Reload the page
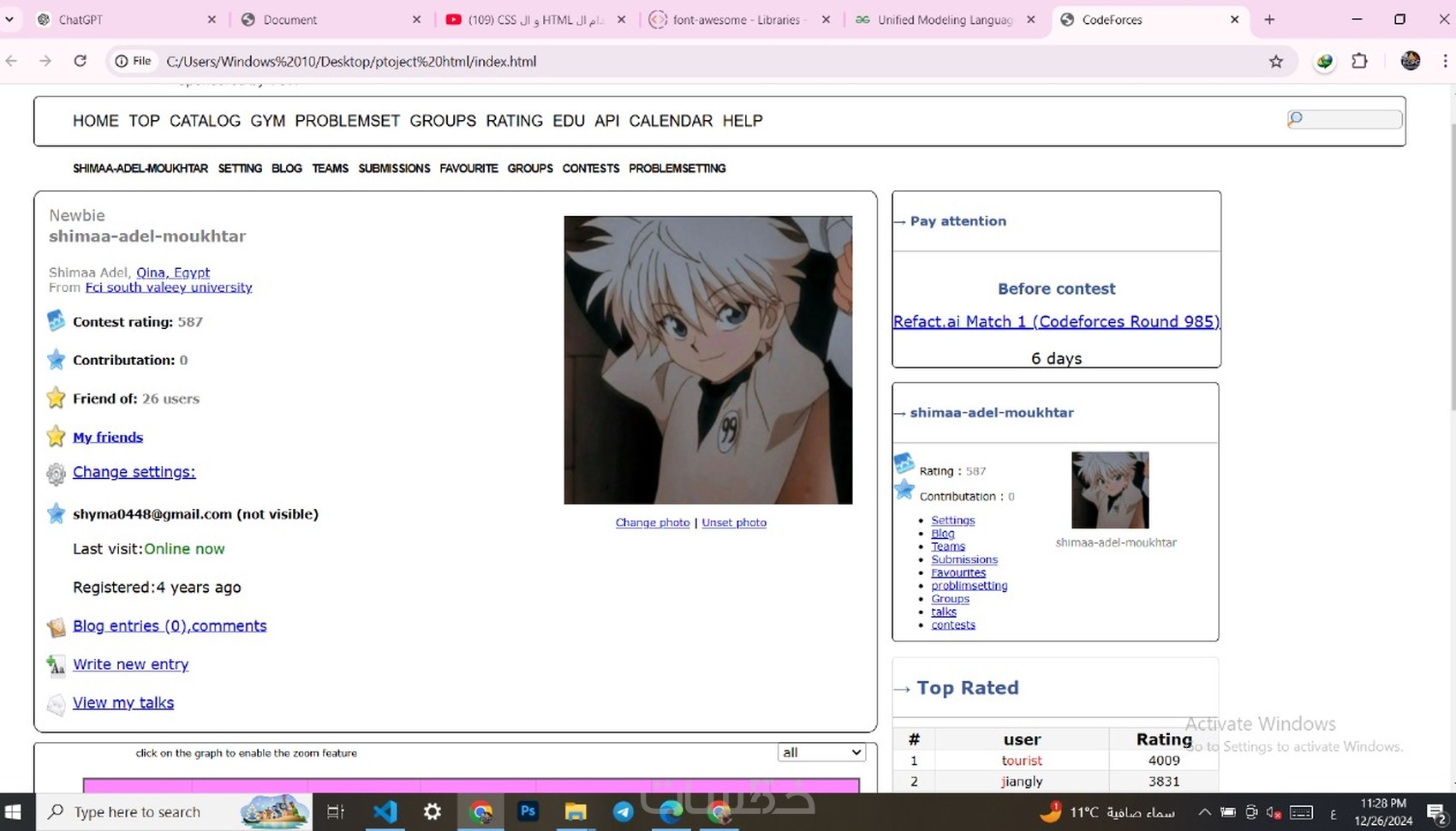Screen dimensions: 1456x831 pos(80,61)
